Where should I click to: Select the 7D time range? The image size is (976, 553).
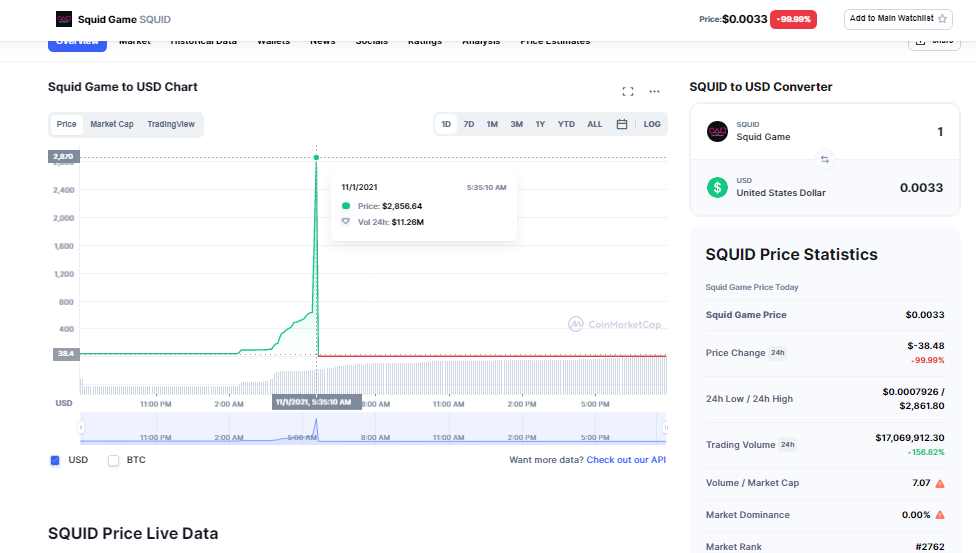coord(469,124)
